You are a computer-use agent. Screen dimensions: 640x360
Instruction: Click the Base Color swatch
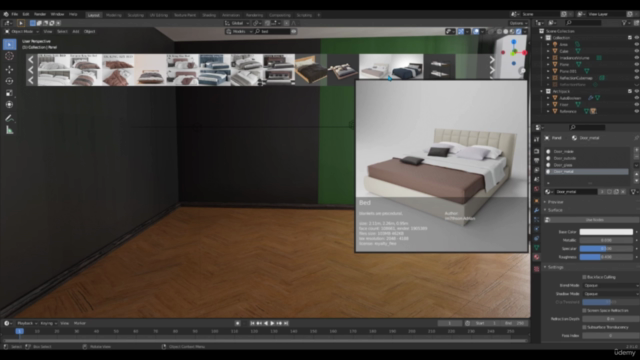click(x=606, y=232)
